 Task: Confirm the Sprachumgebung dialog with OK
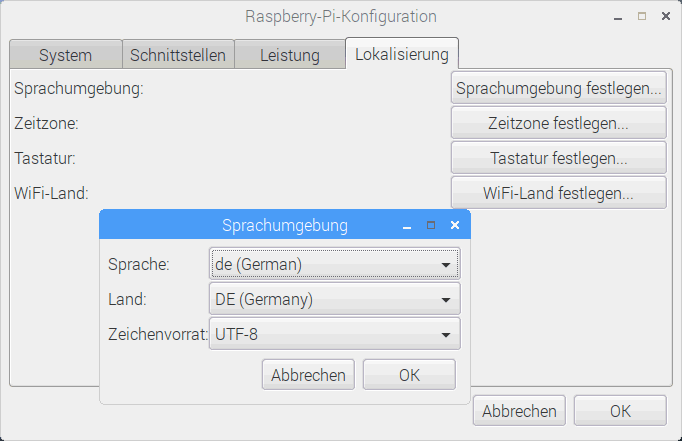(x=409, y=375)
